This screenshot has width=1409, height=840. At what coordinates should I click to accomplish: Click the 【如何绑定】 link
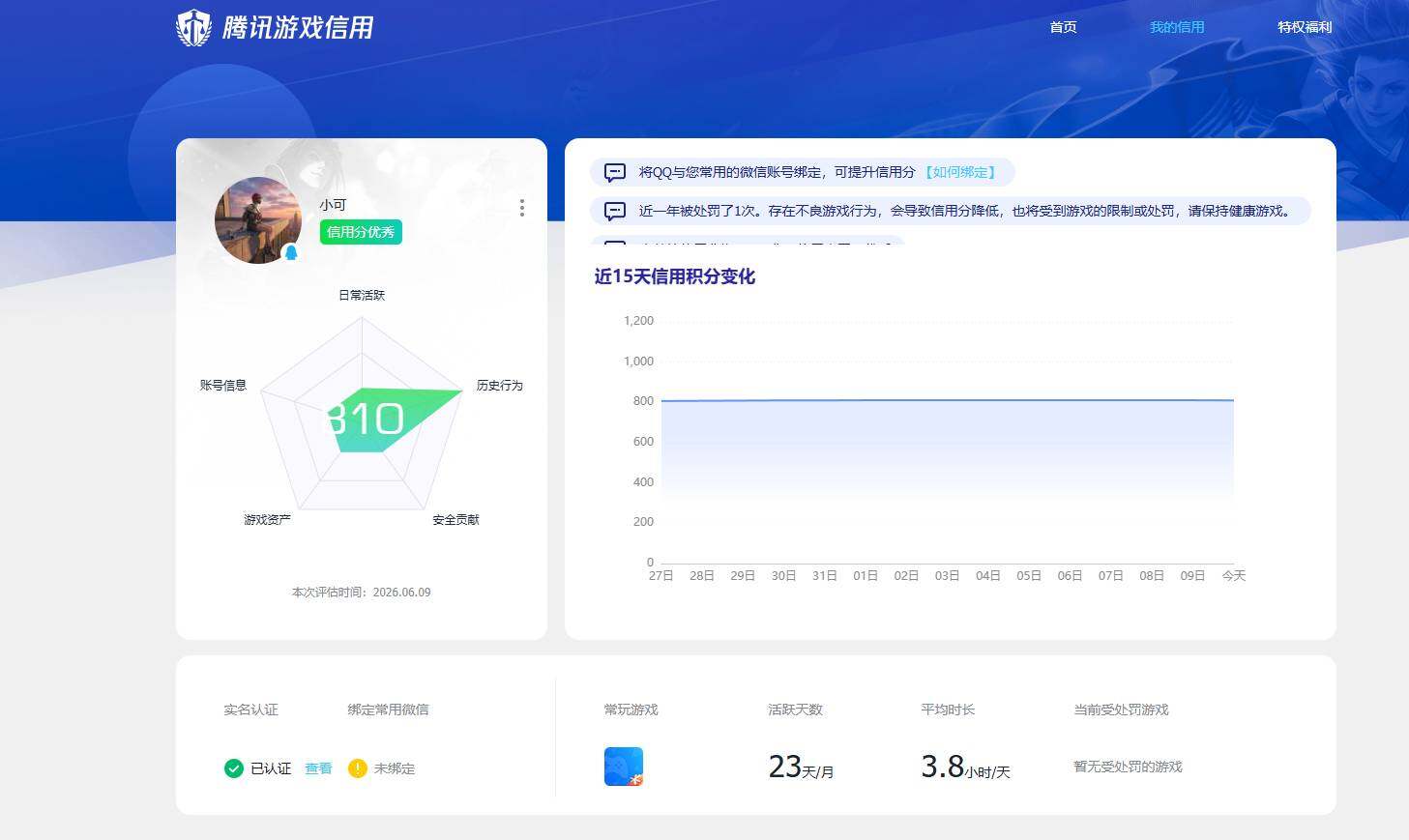click(x=960, y=172)
